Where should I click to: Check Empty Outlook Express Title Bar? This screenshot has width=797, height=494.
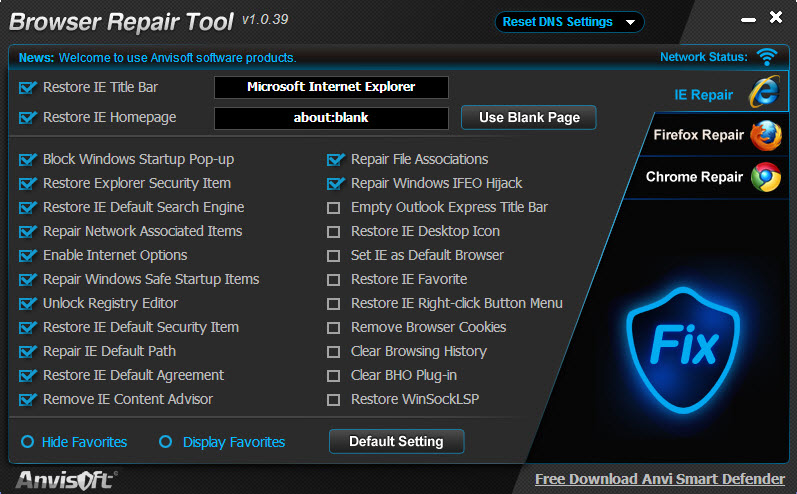coord(333,208)
